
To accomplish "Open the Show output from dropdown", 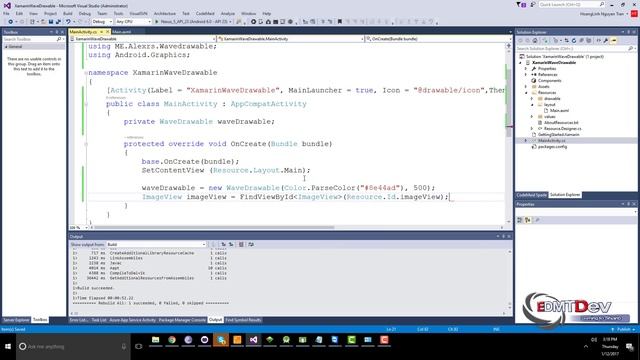I will point(156,244).
